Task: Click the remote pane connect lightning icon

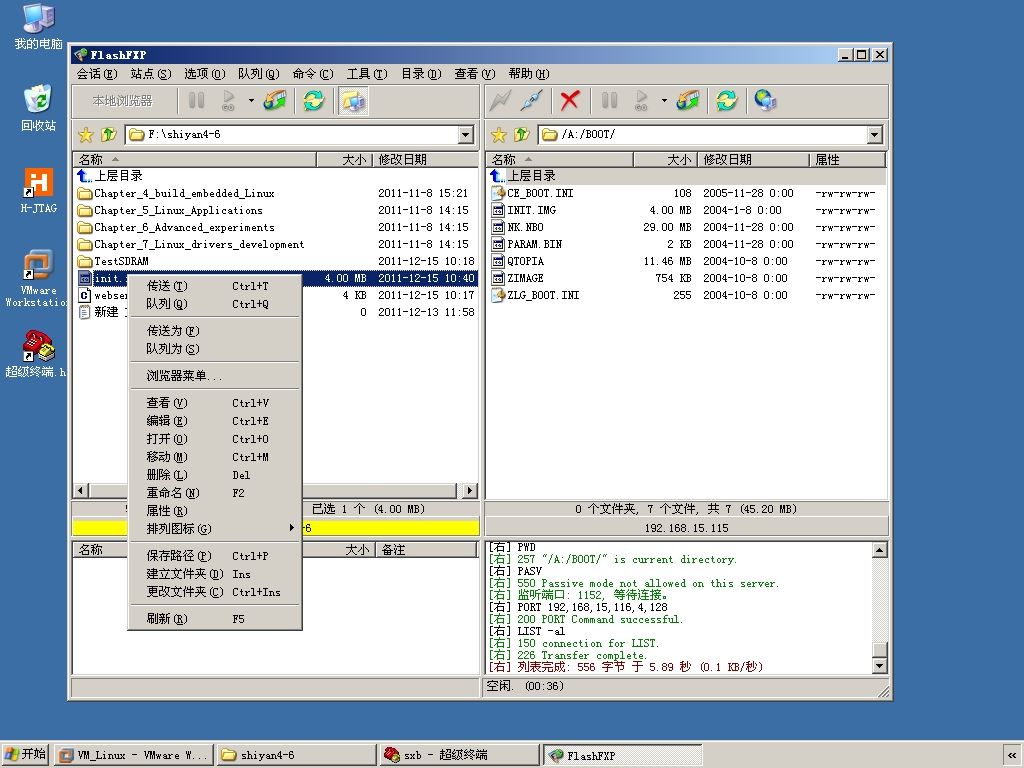Action: click(500, 101)
